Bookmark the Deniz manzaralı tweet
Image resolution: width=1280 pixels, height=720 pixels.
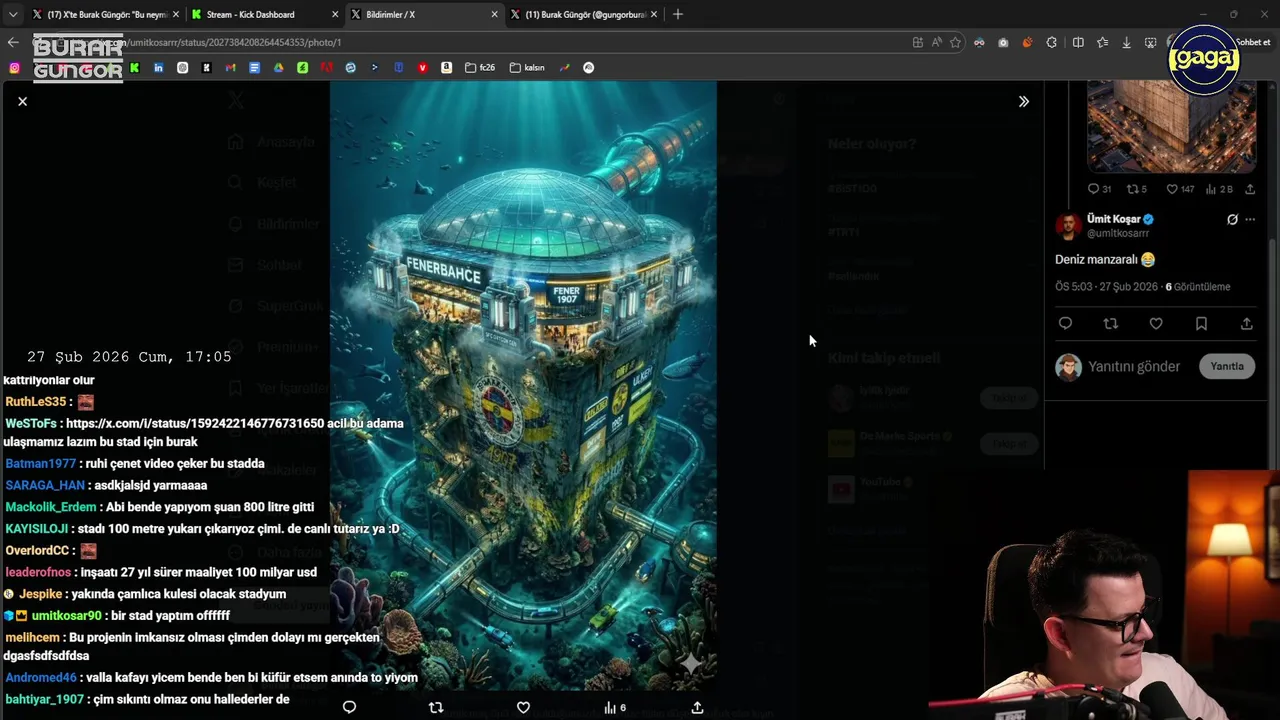(1201, 324)
